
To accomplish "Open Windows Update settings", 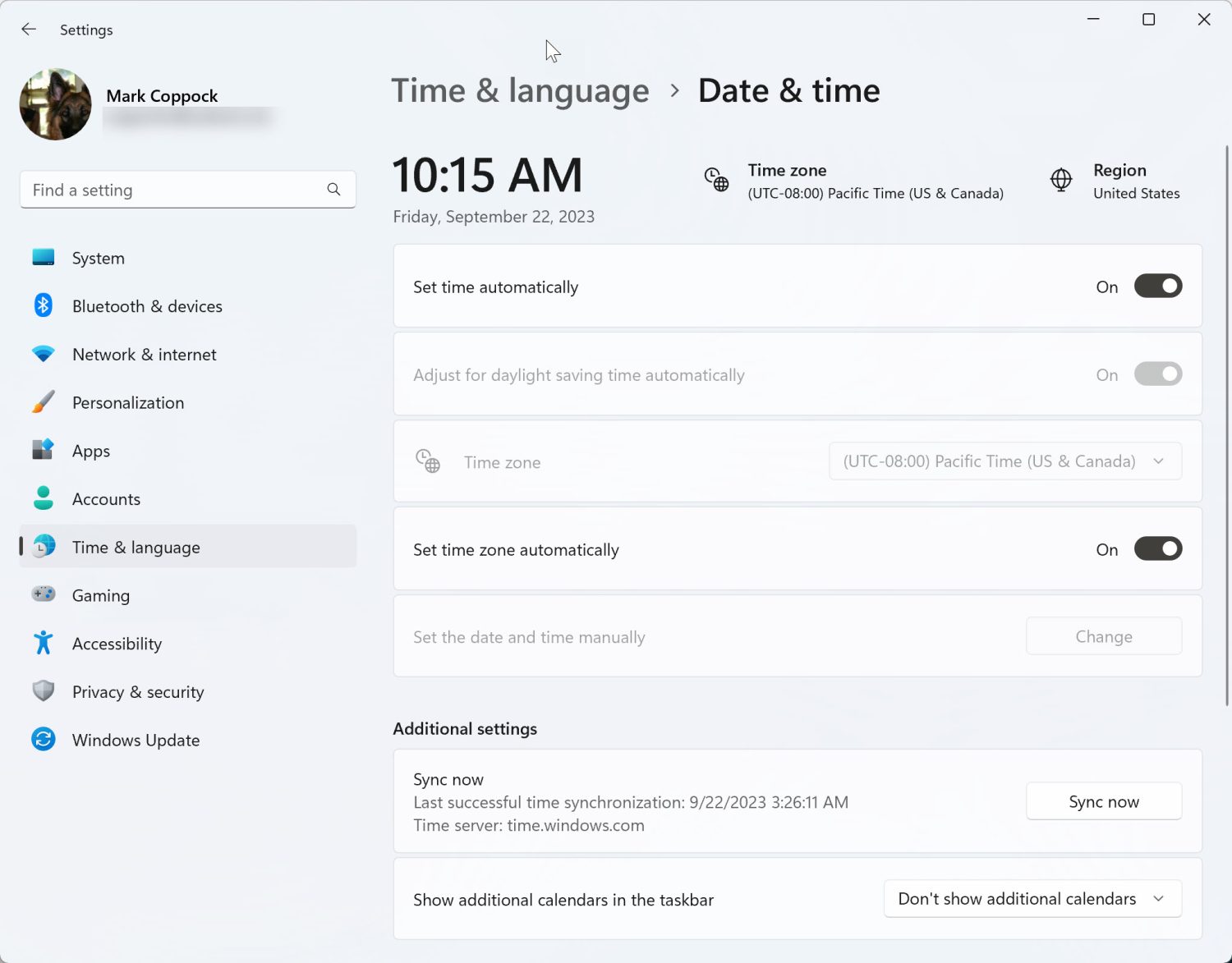I will (188, 740).
